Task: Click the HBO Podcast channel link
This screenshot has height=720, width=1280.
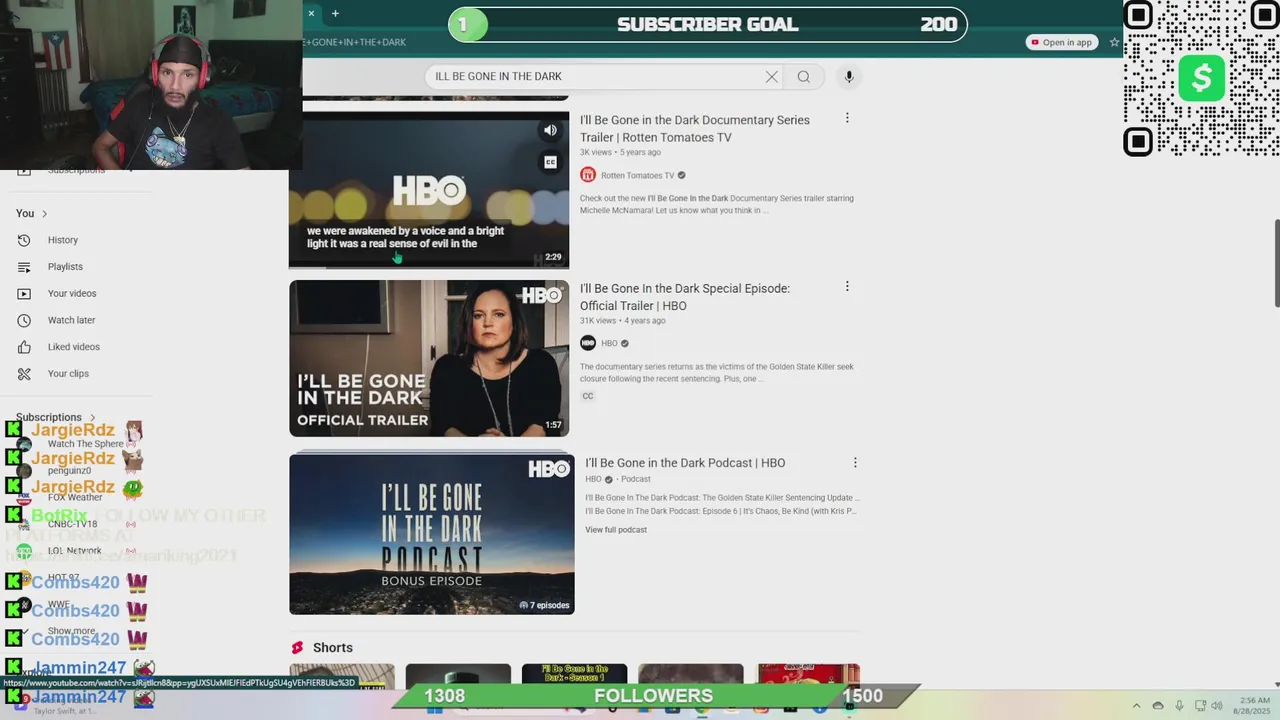Action: [593, 480]
